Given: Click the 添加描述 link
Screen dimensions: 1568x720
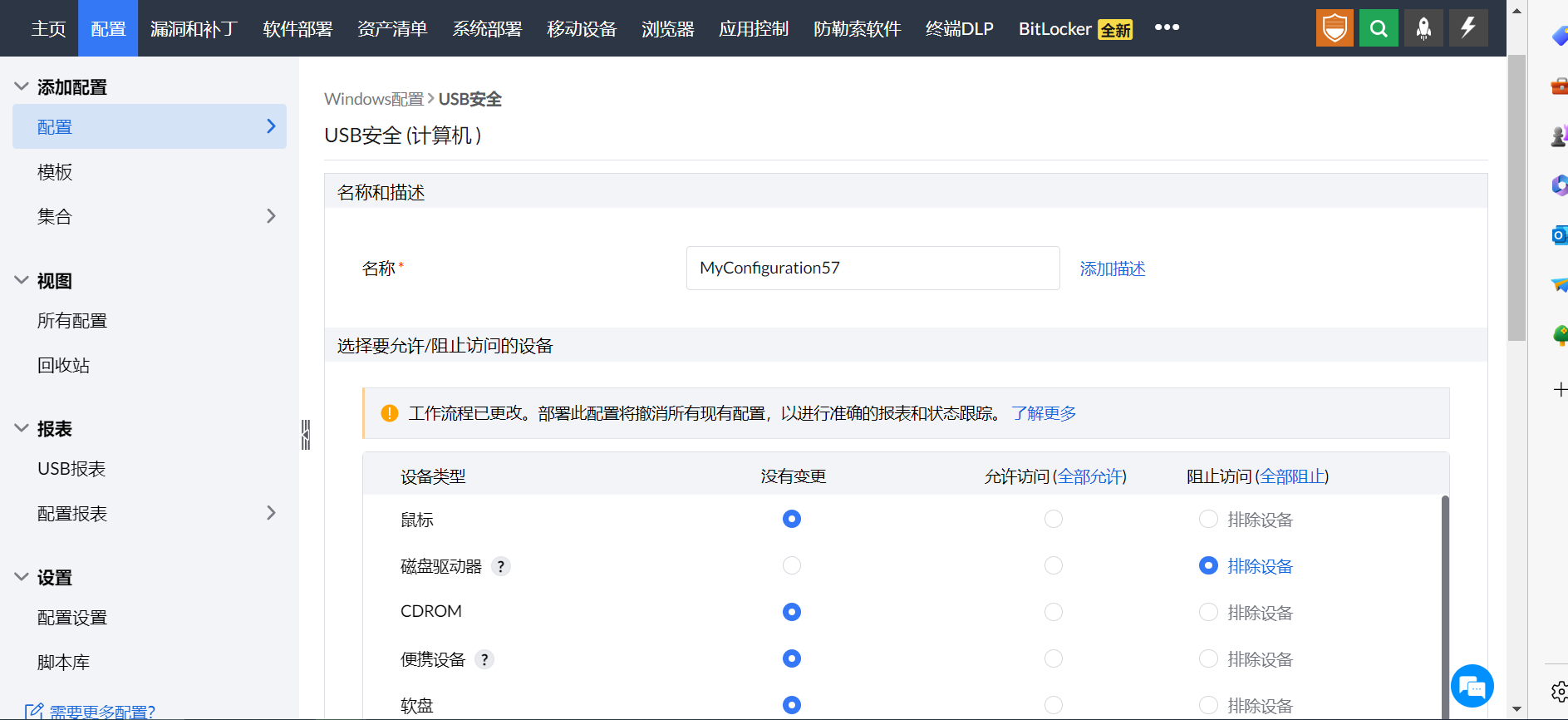Looking at the screenshot, I should [x=1113, y=269].
